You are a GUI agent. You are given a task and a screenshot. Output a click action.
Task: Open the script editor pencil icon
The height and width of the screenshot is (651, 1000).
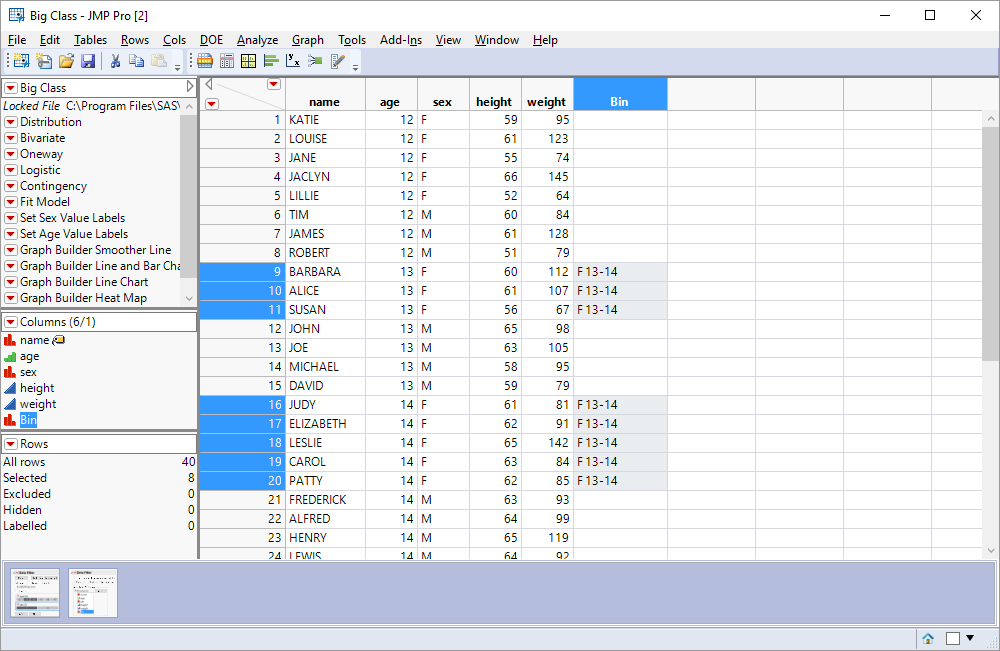[x=337, y=61]
